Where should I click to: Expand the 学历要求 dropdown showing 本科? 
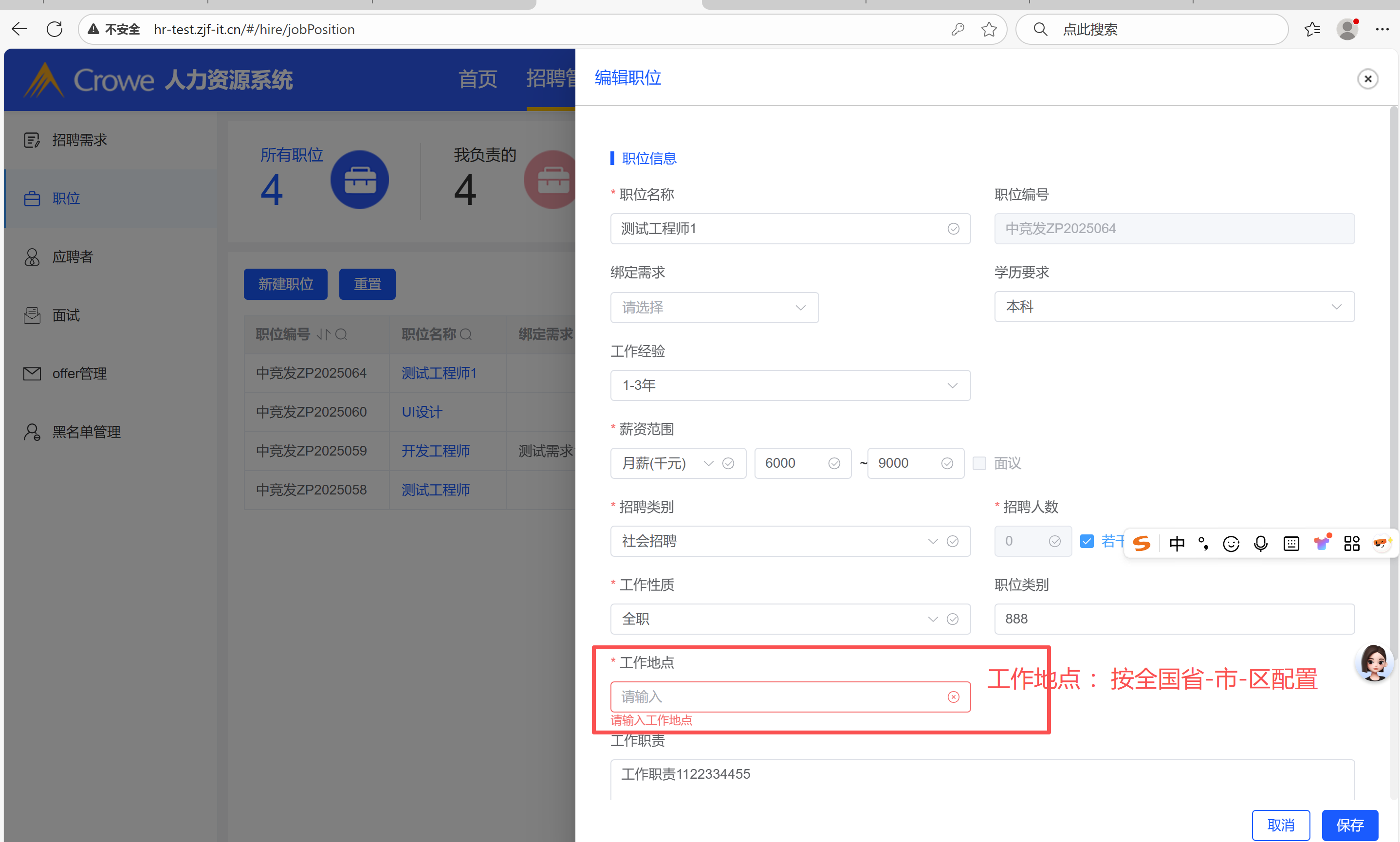pyautogui.click(x=1174, y=307)
